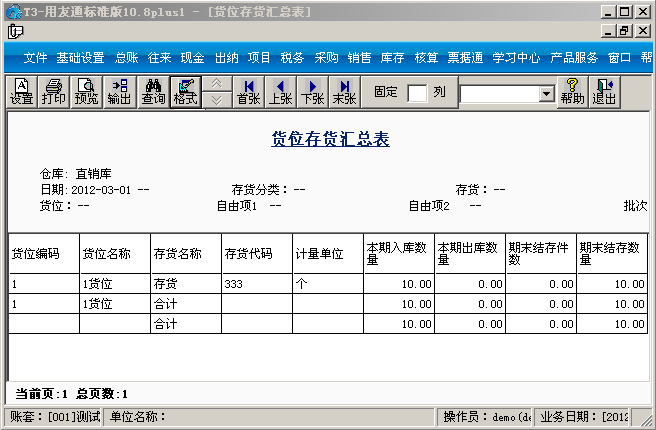Screen dimensions: 656x430
Task: Click the 日期 2012-03-01 text
Action: pos(86,190)
